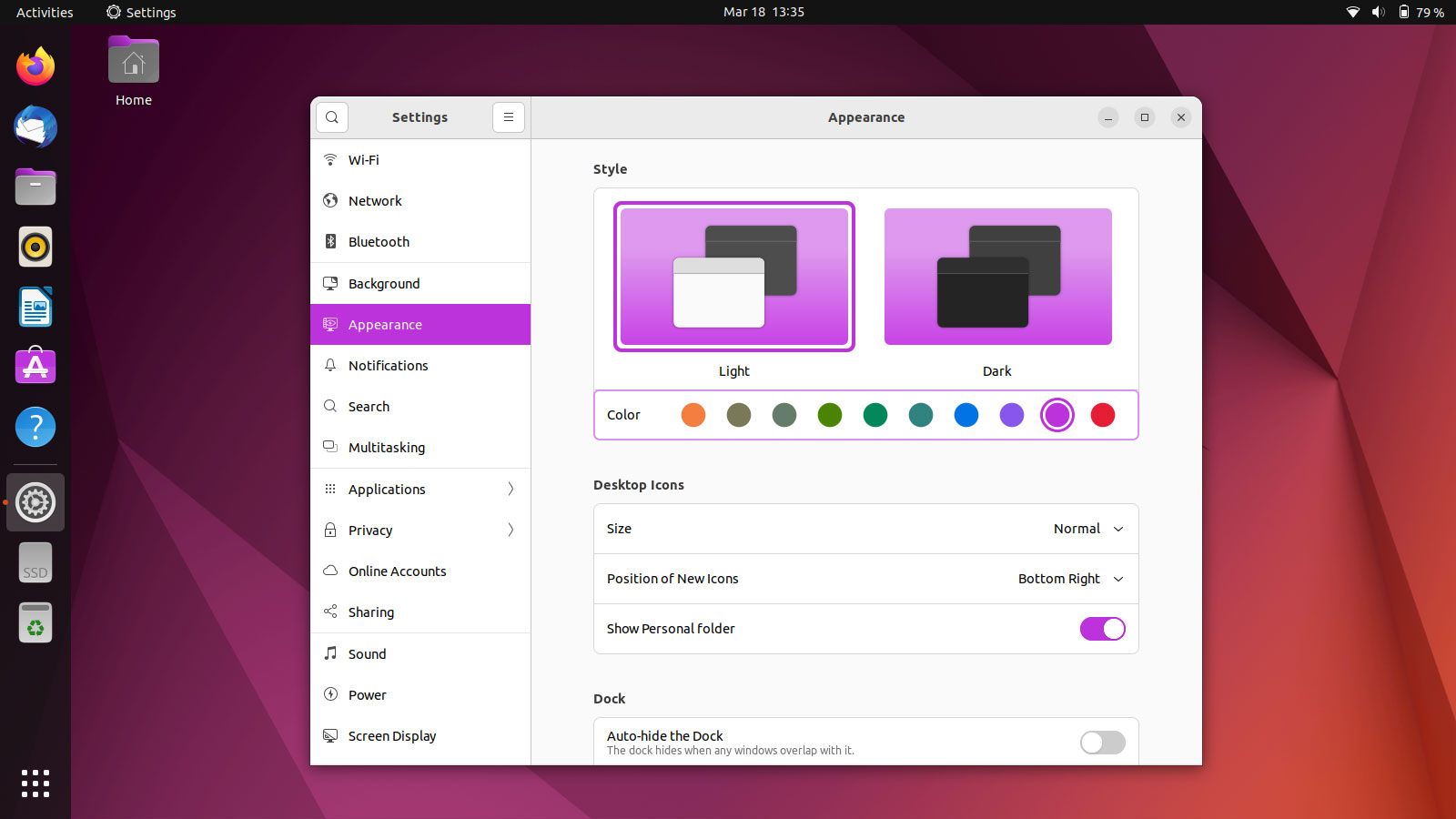Screen dimensions: 1456x819
Task: Open Background settings
Action: pos(384,283)
